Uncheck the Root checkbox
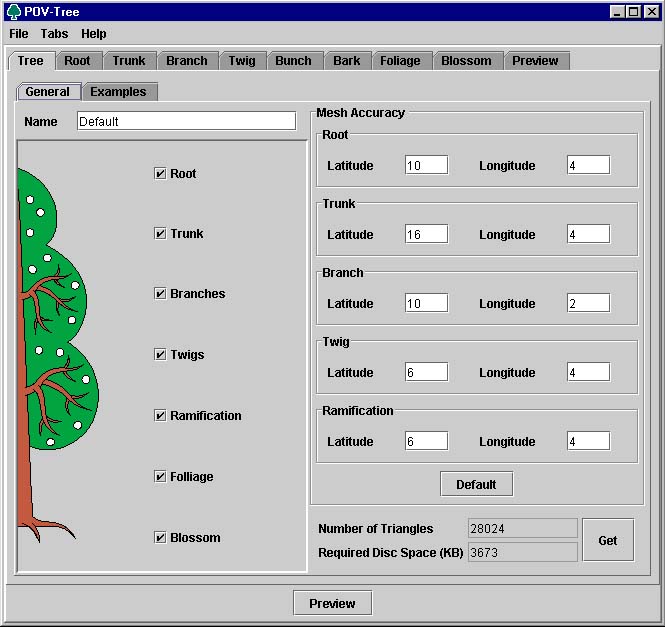The image size is (665, 627). click(x=160, y=173)
